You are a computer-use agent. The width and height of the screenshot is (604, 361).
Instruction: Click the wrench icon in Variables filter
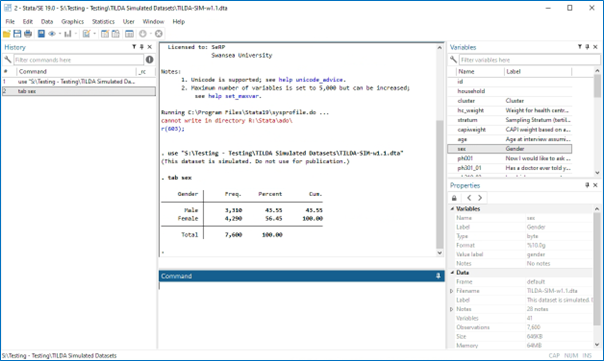(453, 60)
